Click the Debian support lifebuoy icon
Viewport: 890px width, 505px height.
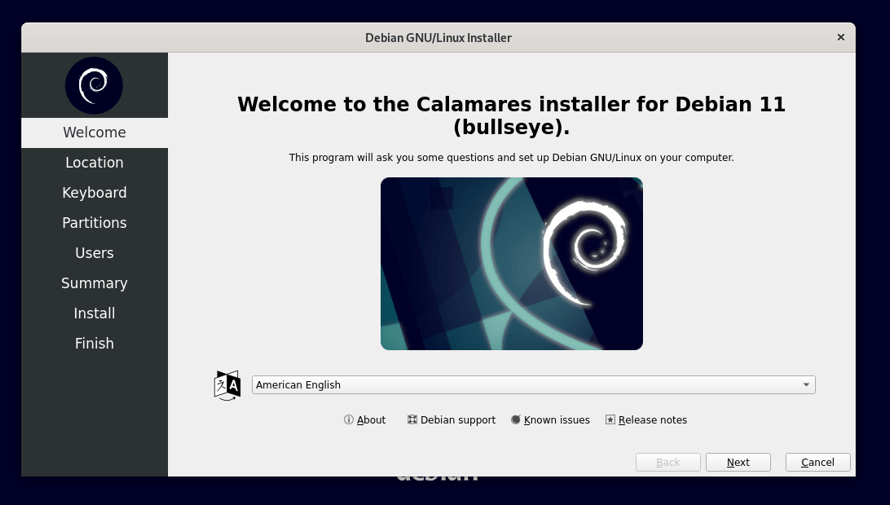[412, 419]
